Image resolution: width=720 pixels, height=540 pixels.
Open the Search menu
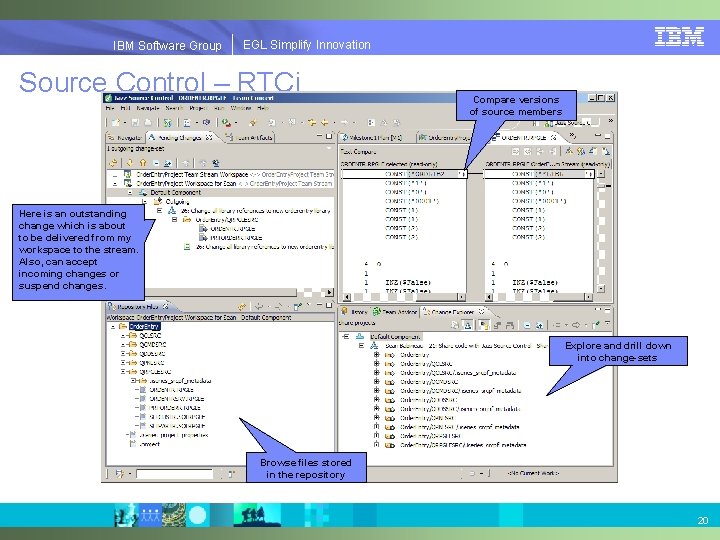point(174,108)
